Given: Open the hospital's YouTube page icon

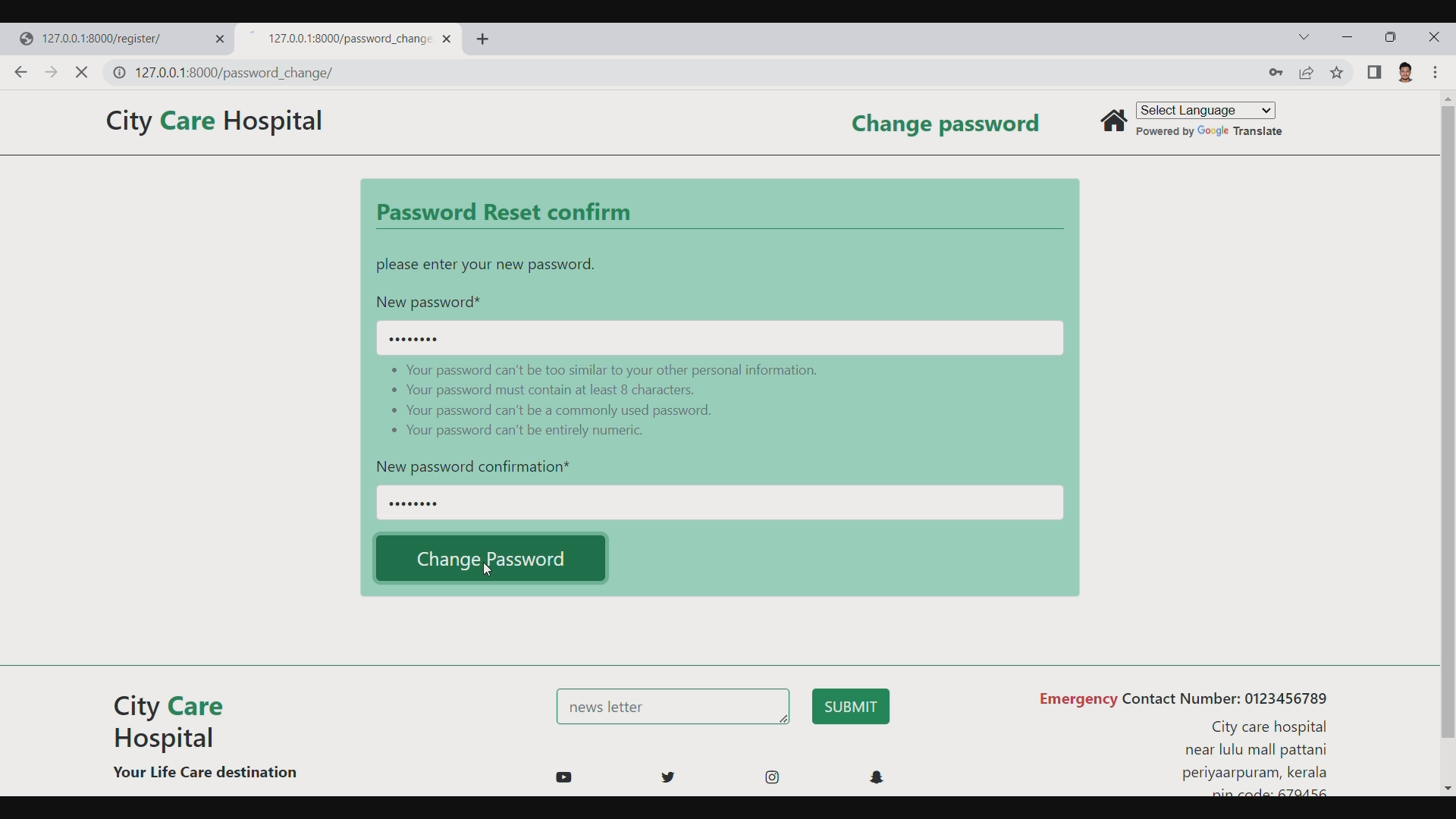Looking at the screenshot, I should click(x=564, y=777).
